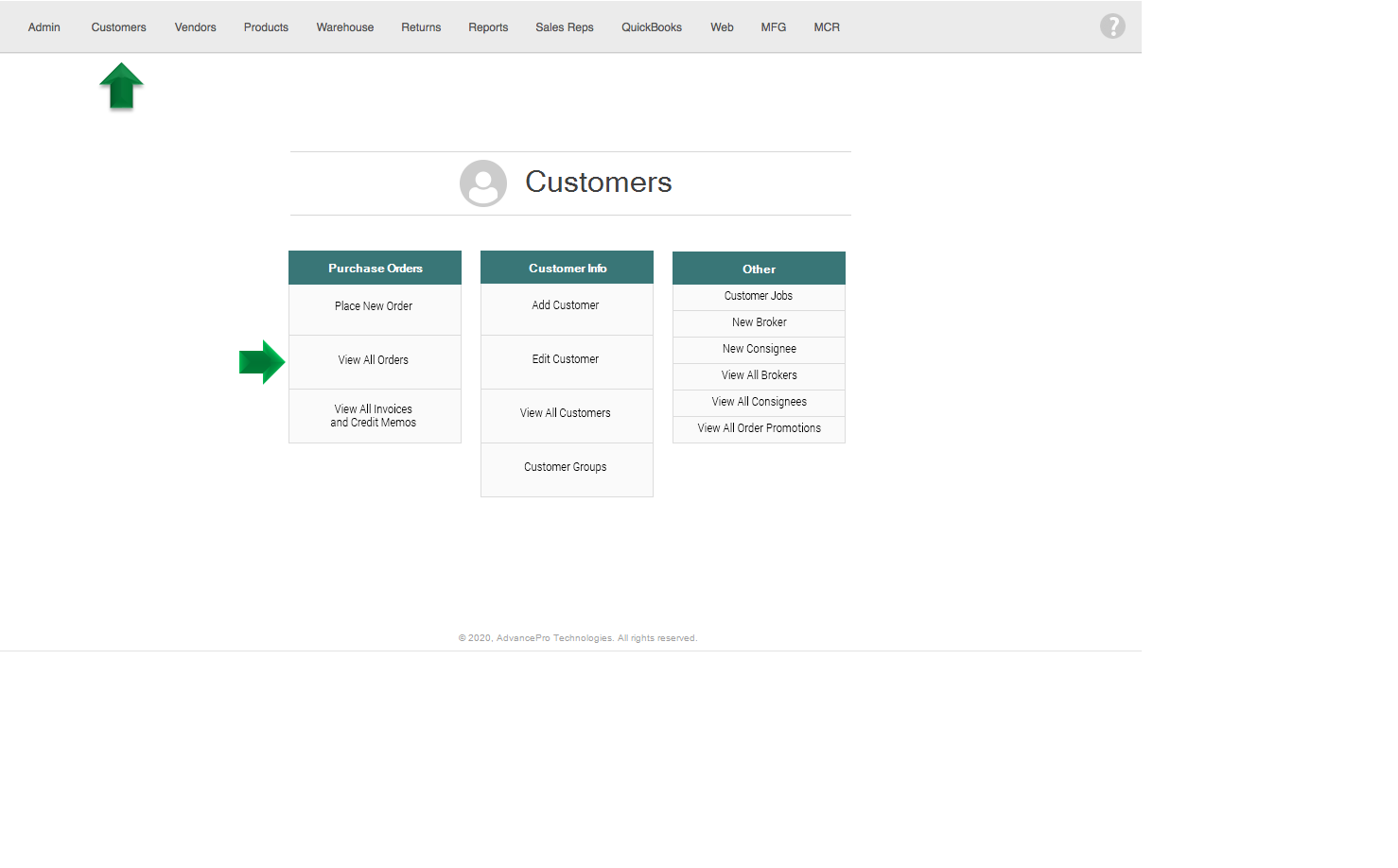The width and height of the screenshot is (1398, 868).
Task: Select the Warehouse menu item
Action: tap(344, 27)
